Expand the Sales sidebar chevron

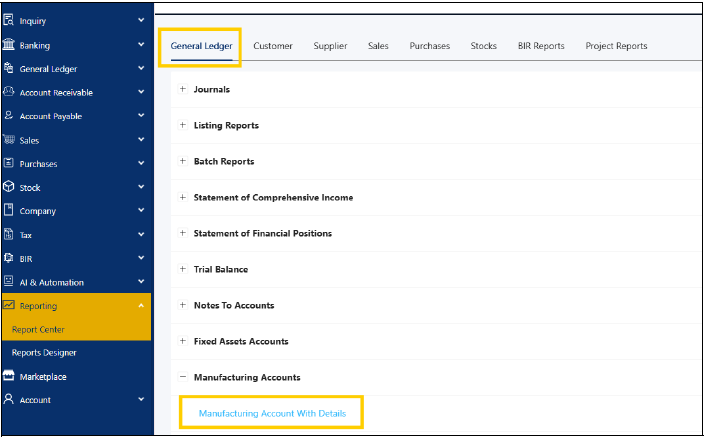tap(141, 139)
